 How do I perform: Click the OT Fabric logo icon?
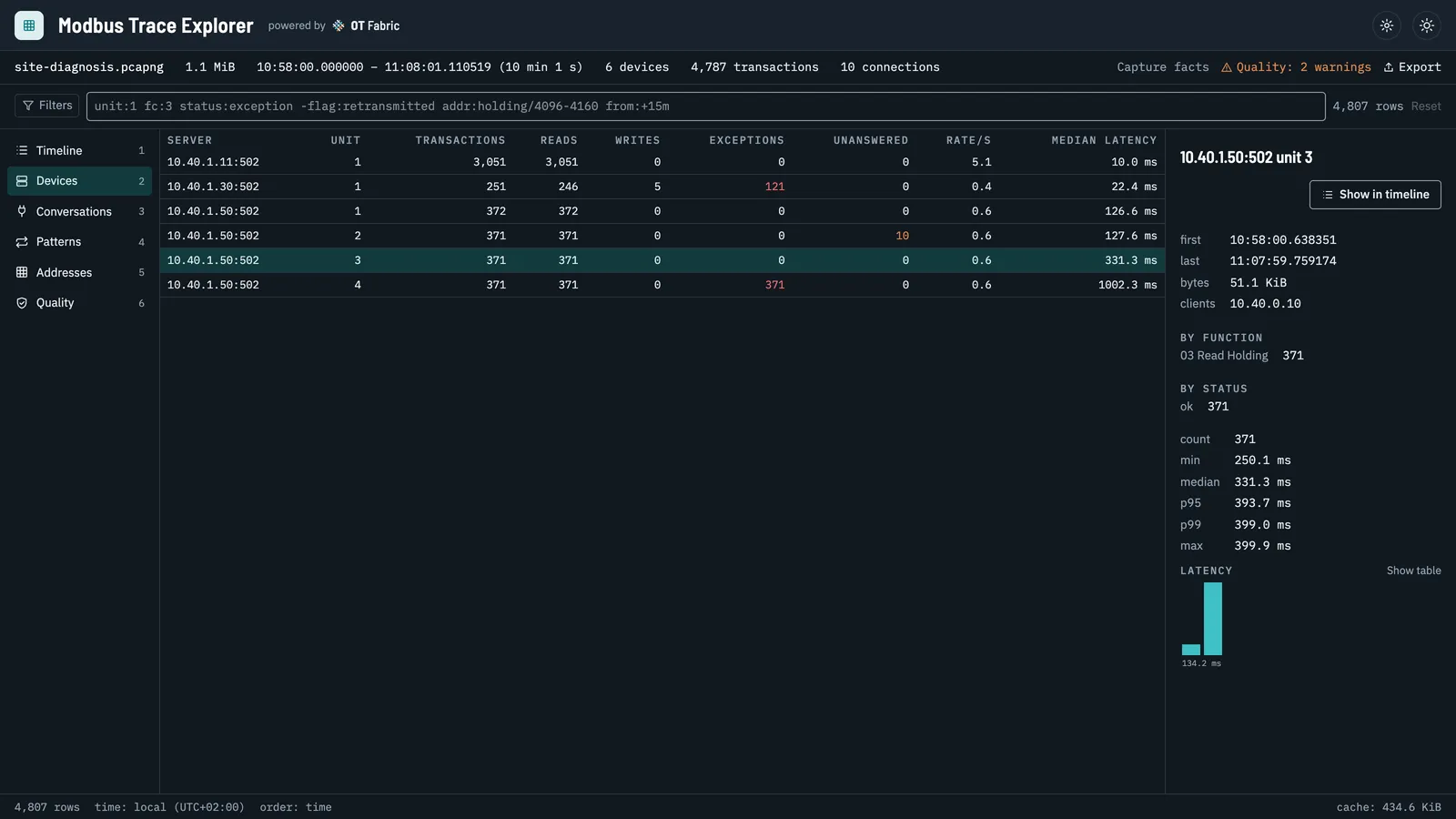pos(339,25)
